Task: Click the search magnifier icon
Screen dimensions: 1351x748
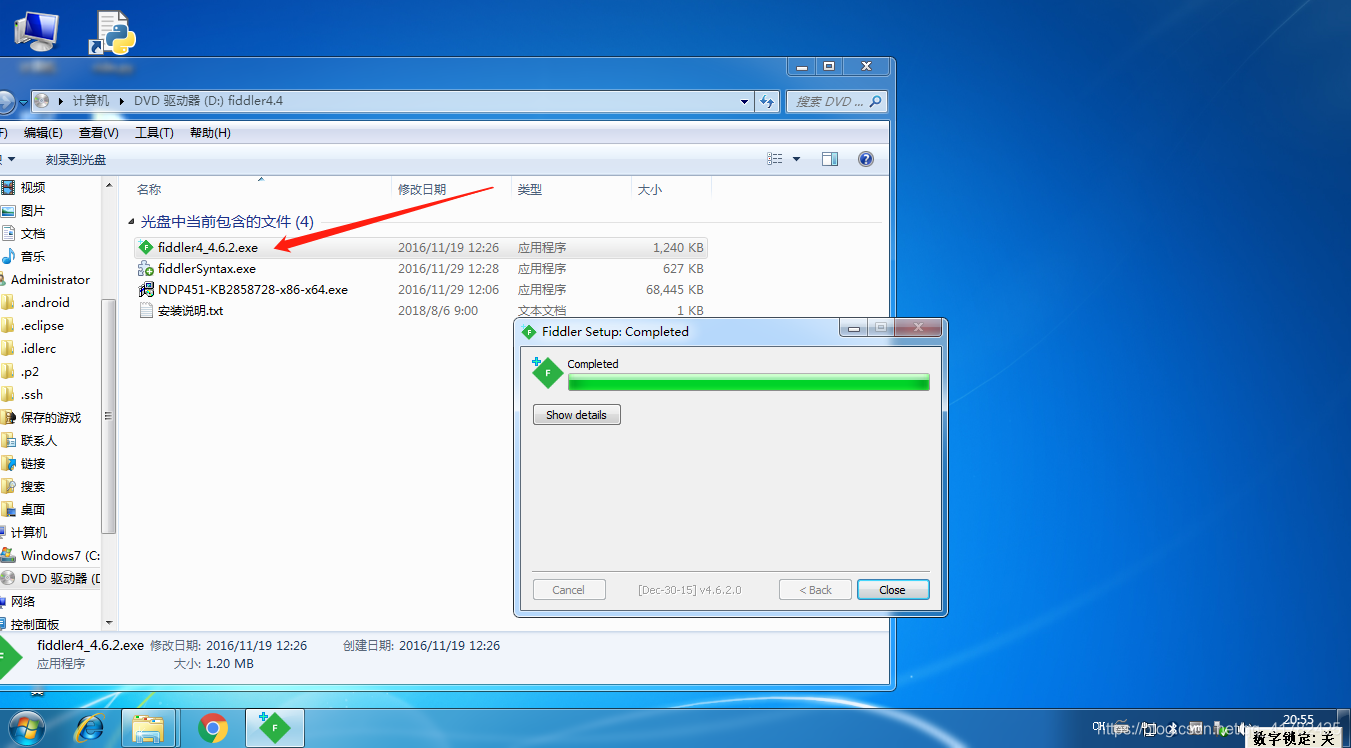Action: [876, 101]
